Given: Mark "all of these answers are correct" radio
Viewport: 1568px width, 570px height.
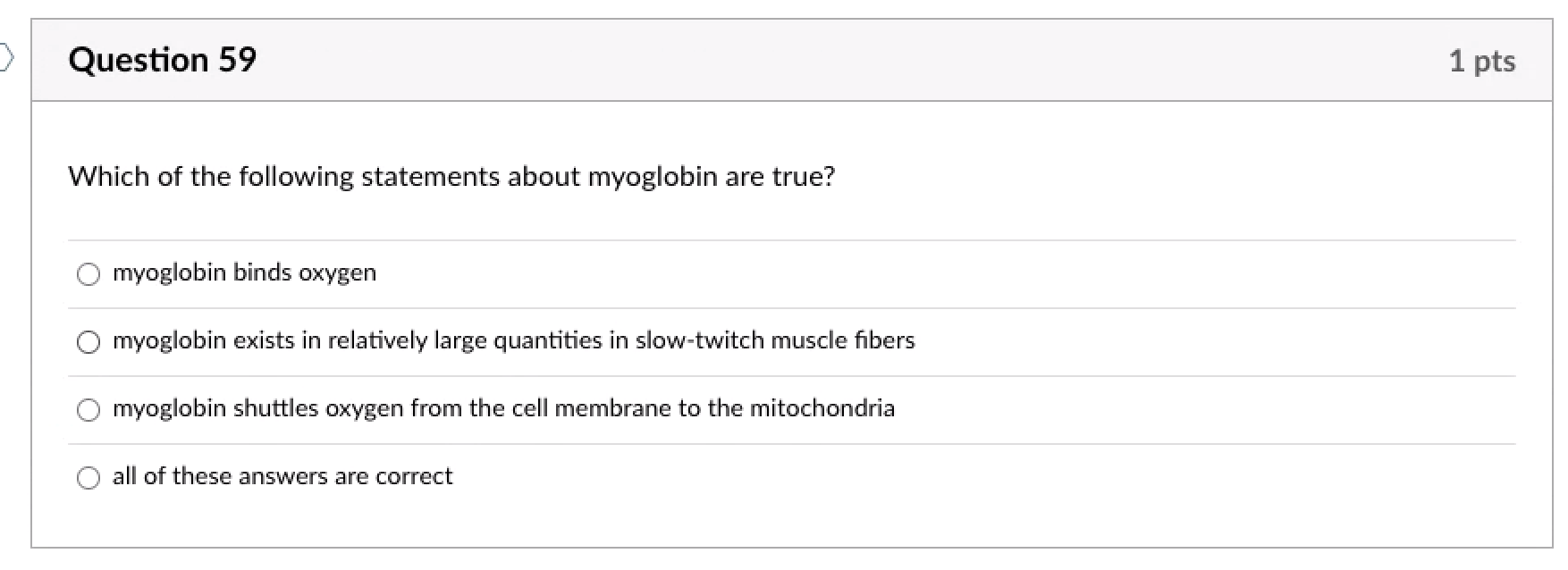Looking at the screenshot, I should pyautogui.click(x=89, y=477).
